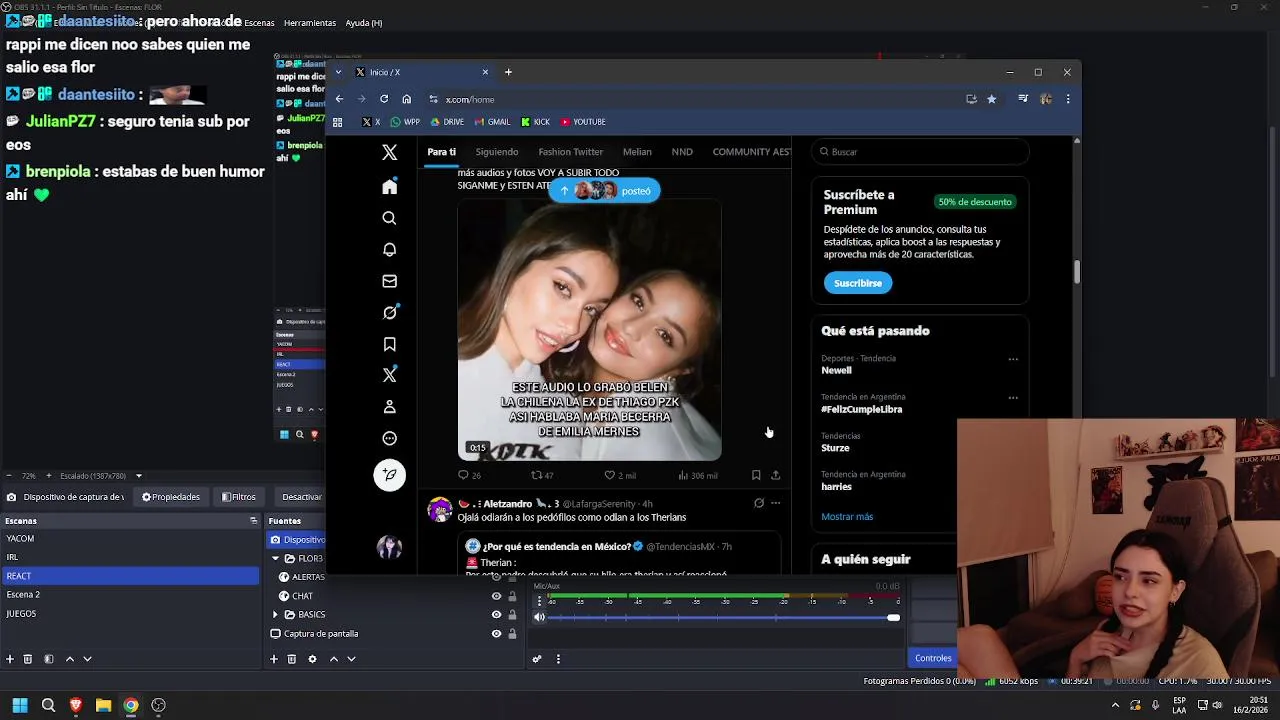This screenshot has height=720, width=1280.
Task: Click the Suscribirse Premium button
Action: (x=858, y=283)
